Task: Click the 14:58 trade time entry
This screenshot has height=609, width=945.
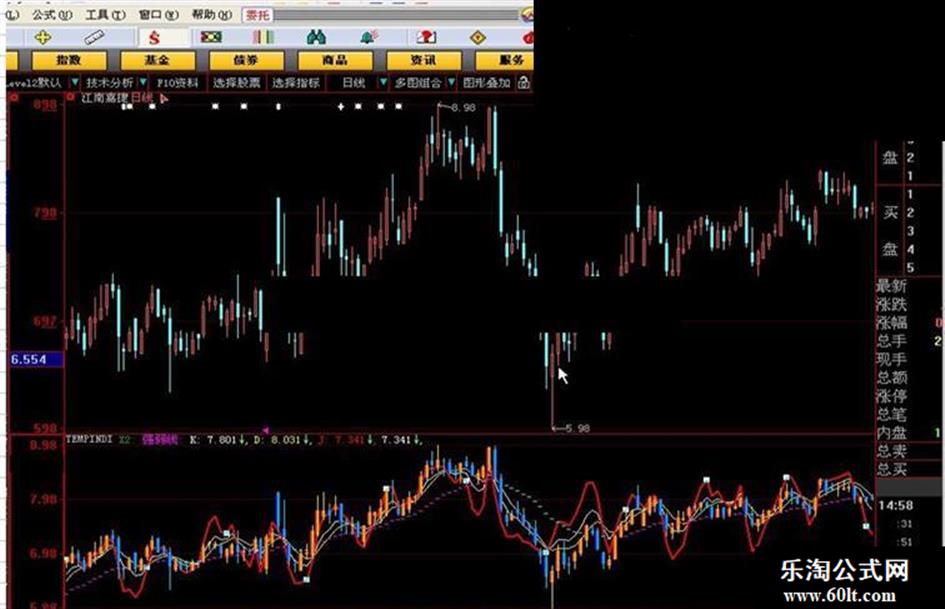Action: click(x=896, y=505)
